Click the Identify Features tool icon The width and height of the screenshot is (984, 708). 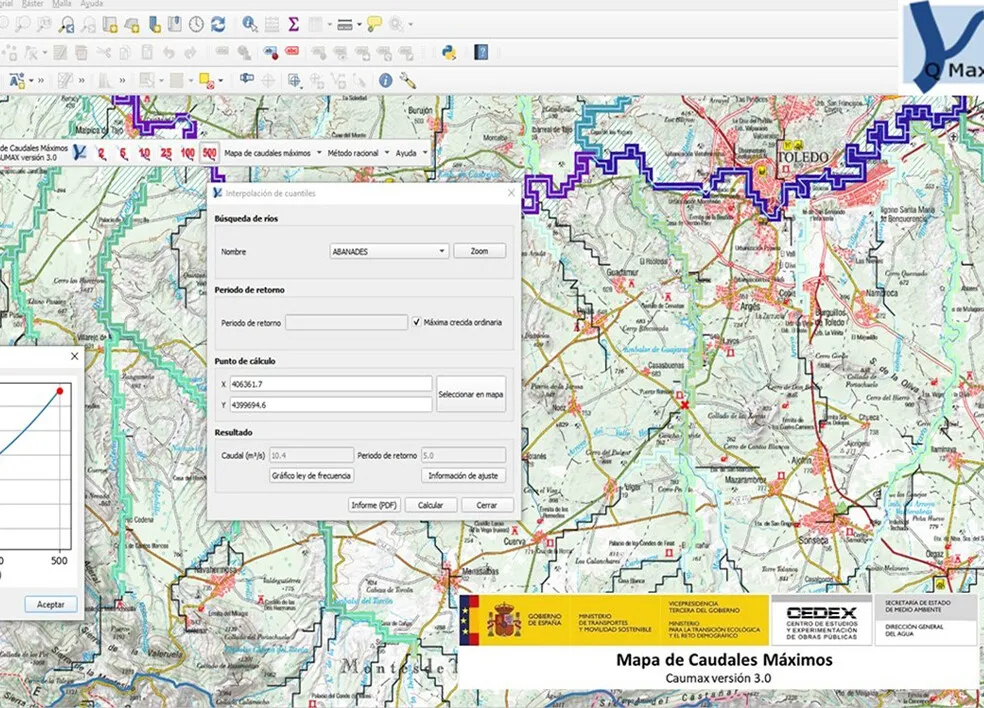[249, 24]
